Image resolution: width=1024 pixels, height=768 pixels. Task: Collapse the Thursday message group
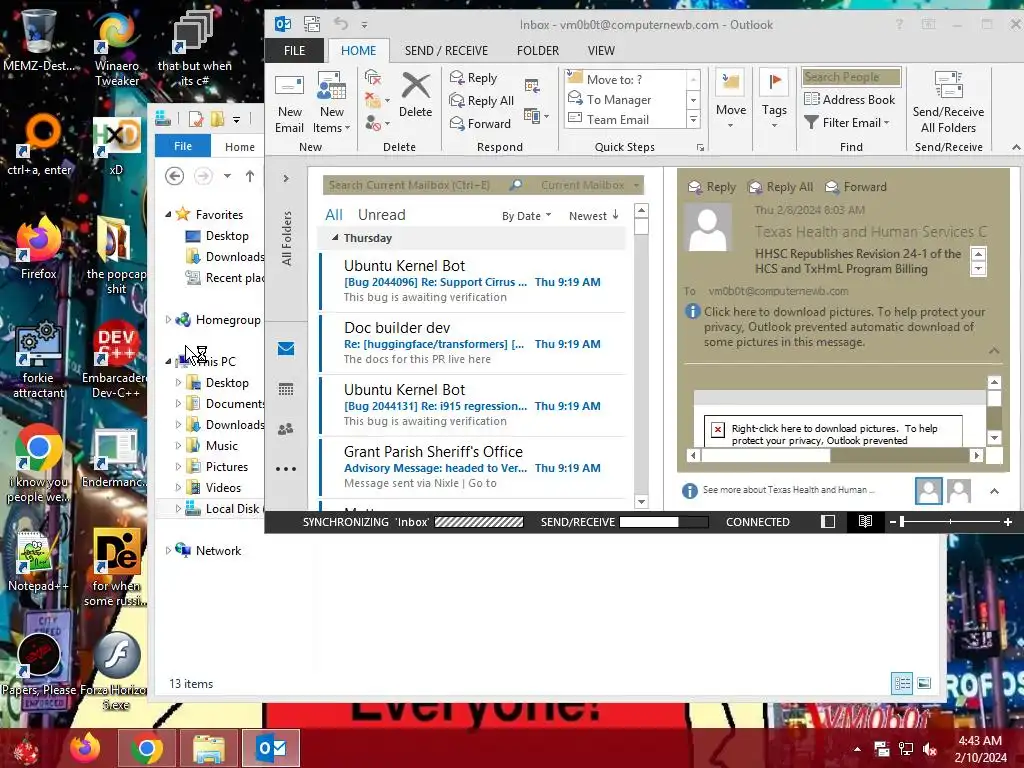coord(335,238)
